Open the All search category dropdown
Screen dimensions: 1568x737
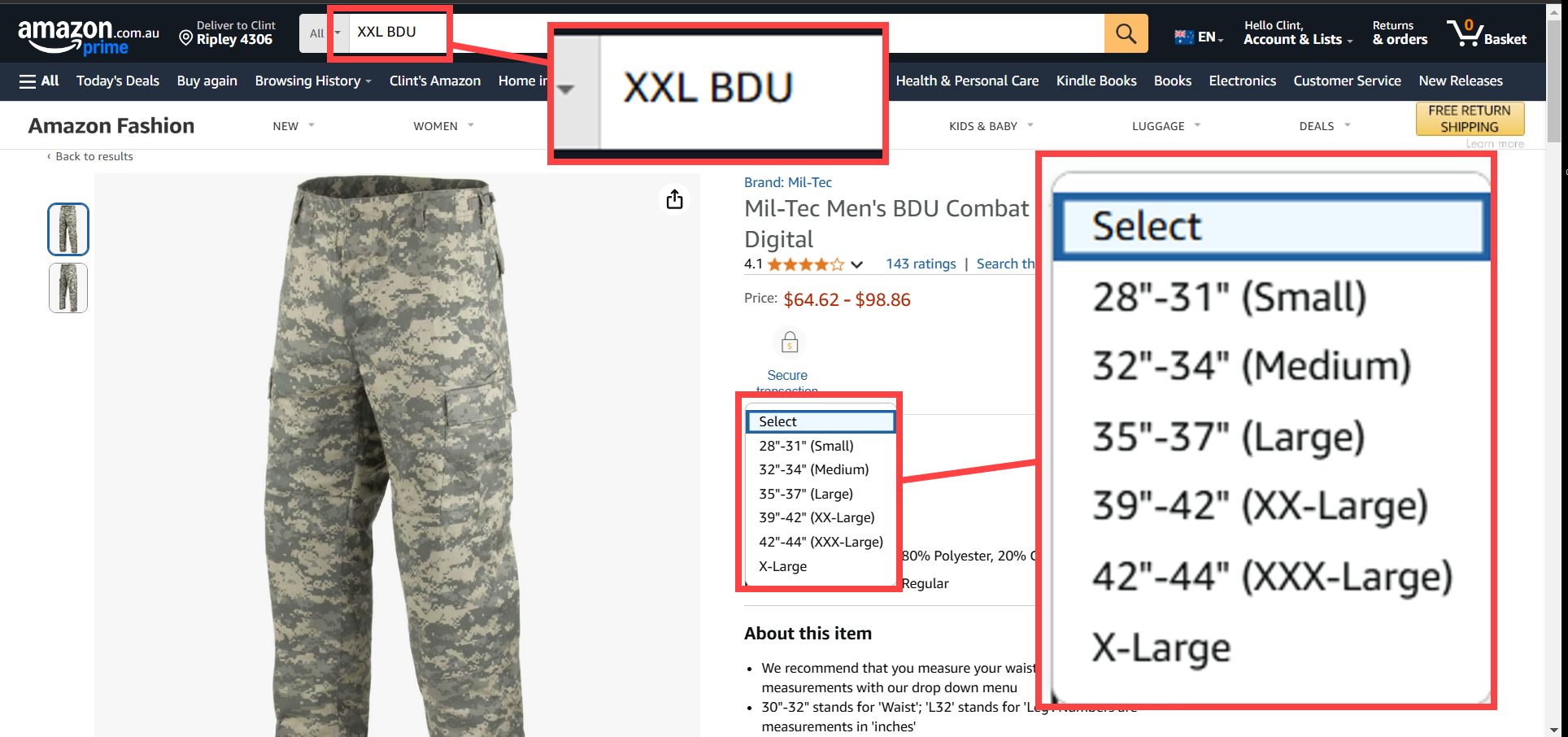pyautogui.click(x=321, y=33)
